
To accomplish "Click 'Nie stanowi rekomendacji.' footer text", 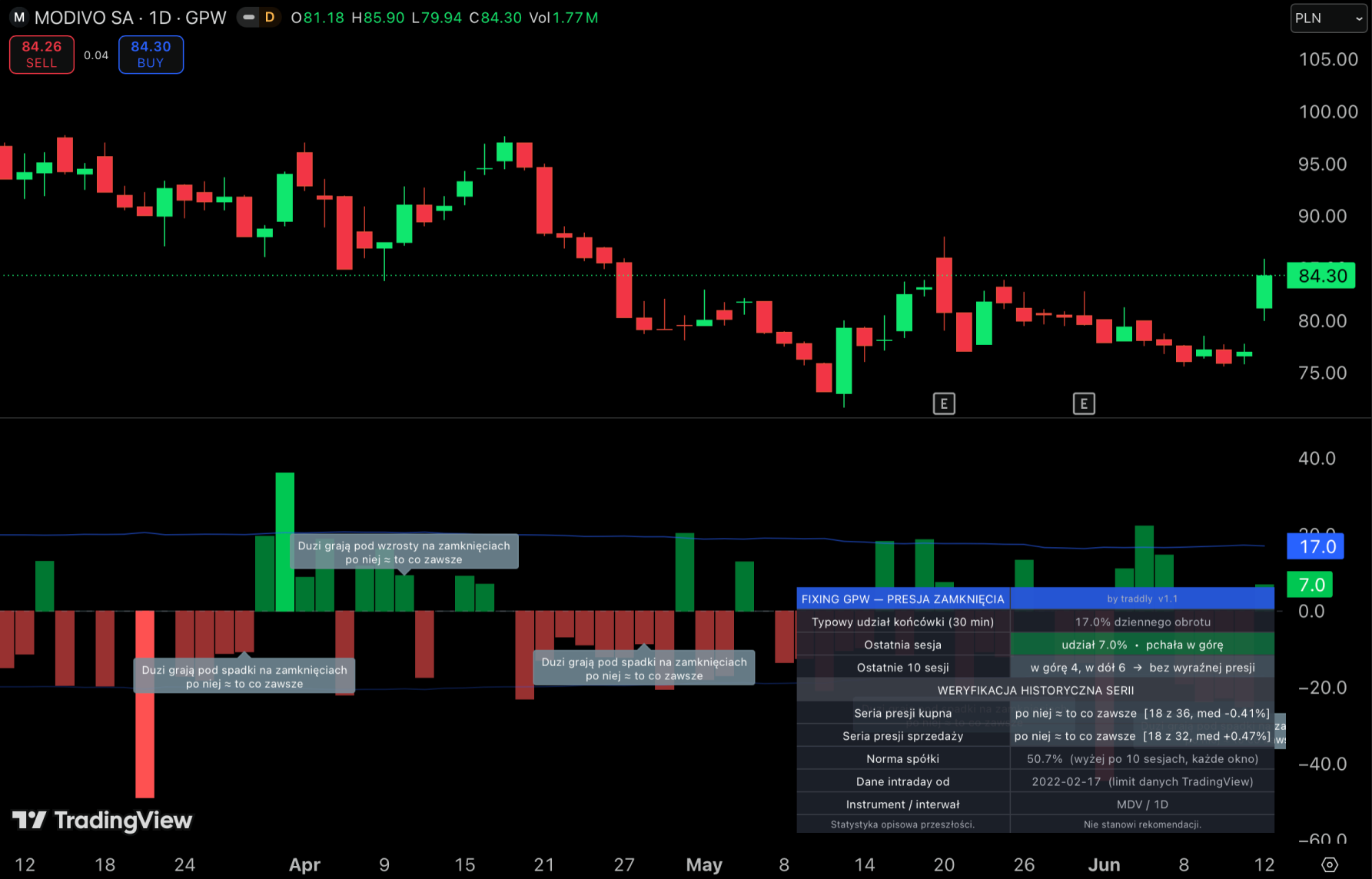I will coord(1142,824).
